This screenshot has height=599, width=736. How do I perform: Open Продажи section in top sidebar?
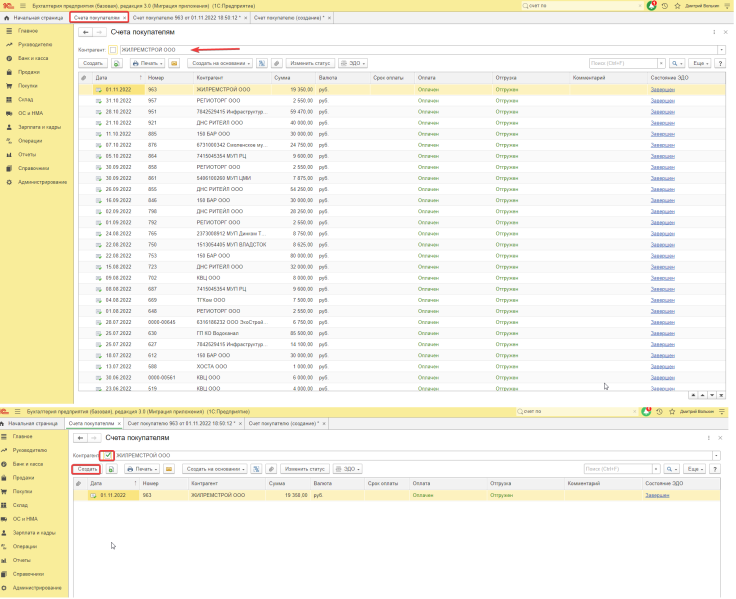(x=29, y=72)
